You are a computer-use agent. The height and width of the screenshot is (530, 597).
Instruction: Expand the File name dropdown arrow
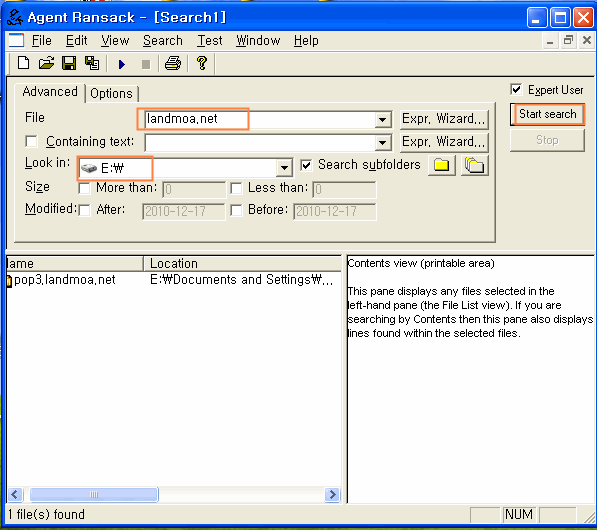[382, 120]
